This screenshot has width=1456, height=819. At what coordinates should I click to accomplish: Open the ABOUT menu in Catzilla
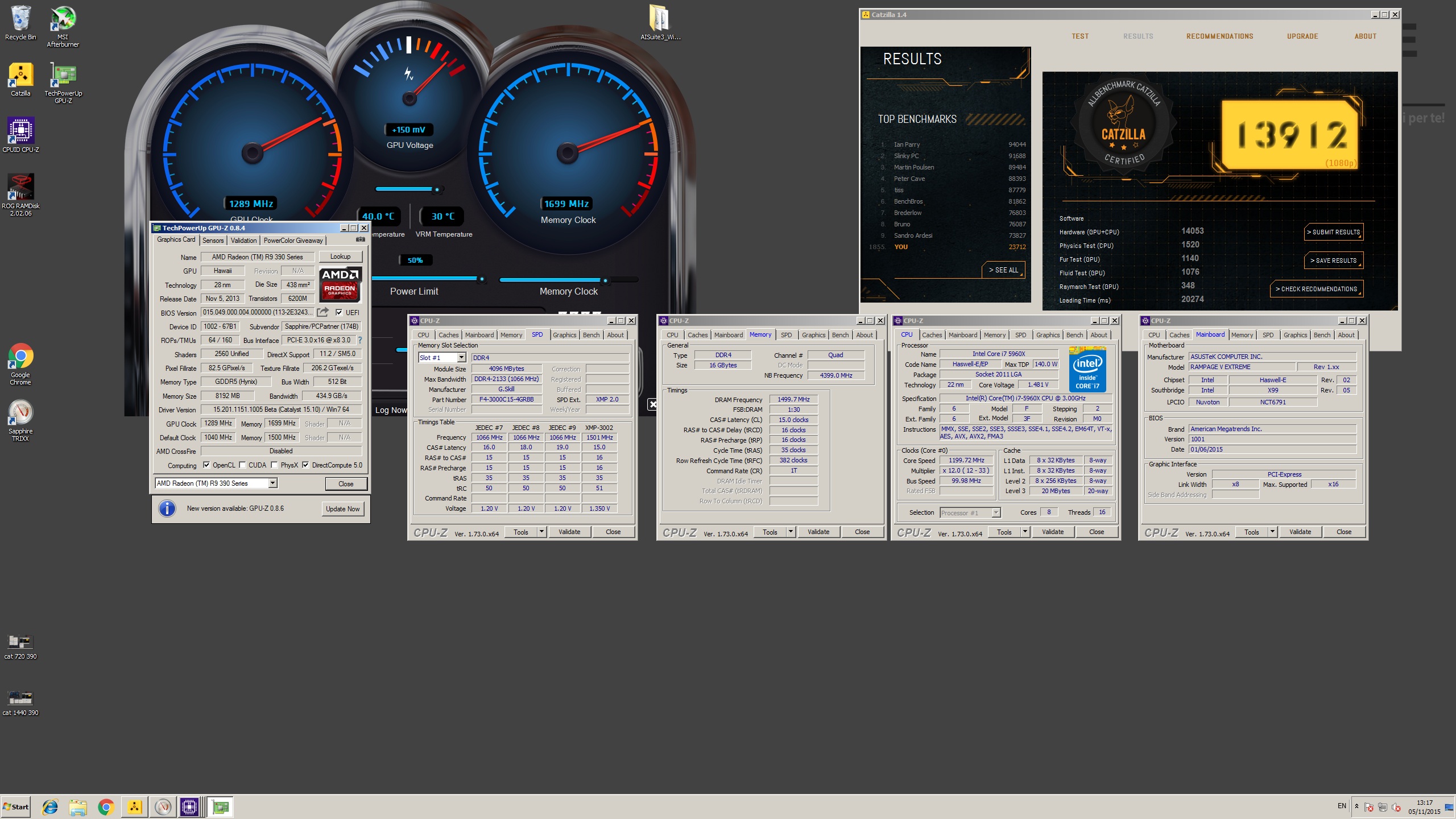point(1365,36)
